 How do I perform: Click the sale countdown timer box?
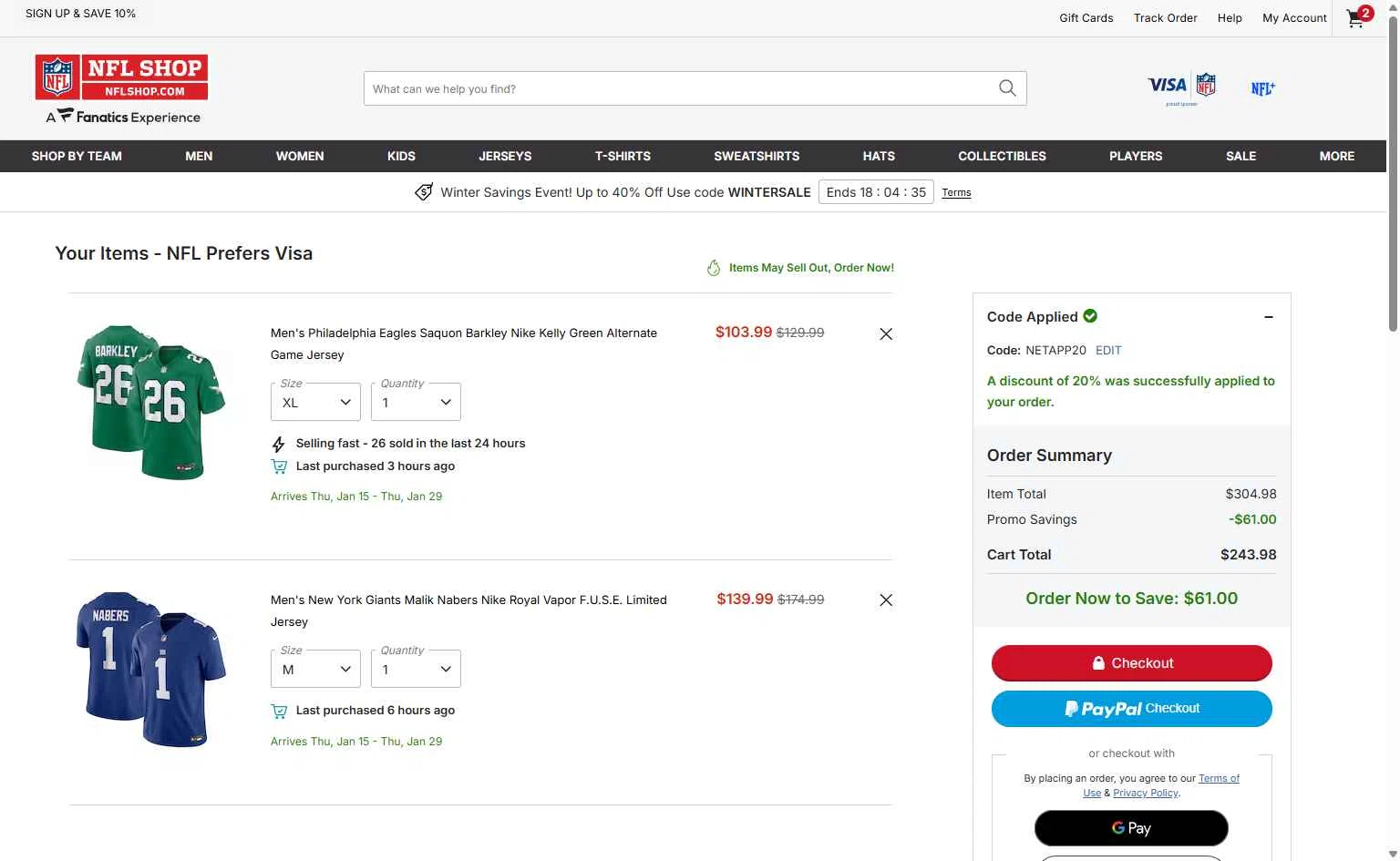(876, 192)
